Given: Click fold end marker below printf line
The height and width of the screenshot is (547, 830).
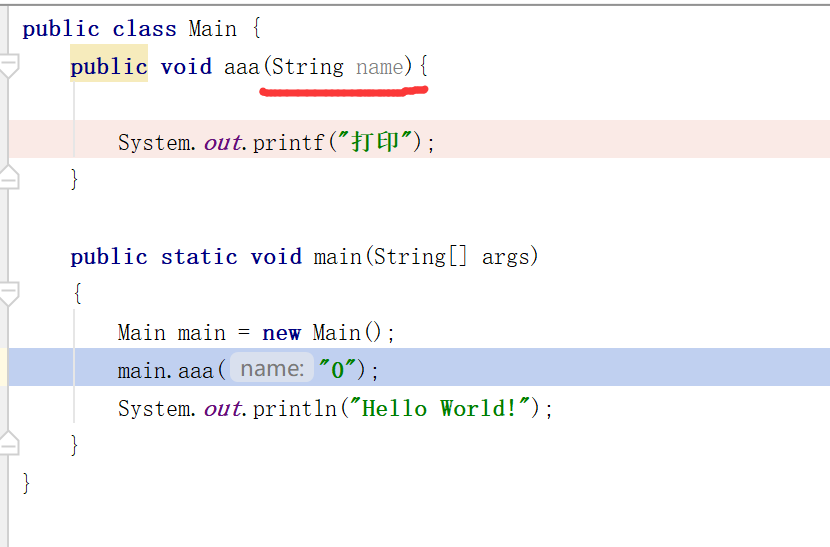Looking at the screenshot, I should coord(8,177).
